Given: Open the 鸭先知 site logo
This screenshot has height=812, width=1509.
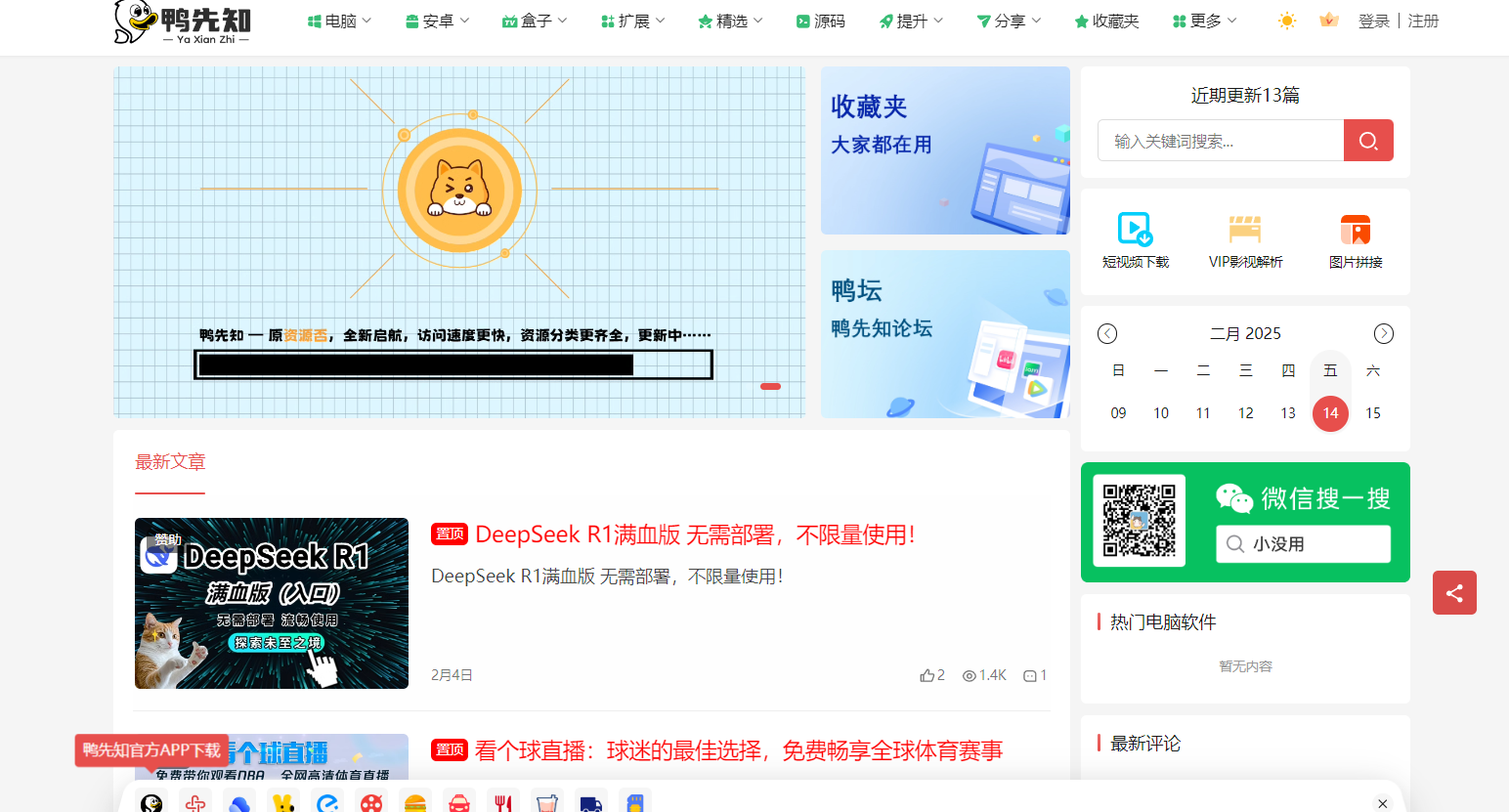Looking at the screenshot, I should coord(183,22).
